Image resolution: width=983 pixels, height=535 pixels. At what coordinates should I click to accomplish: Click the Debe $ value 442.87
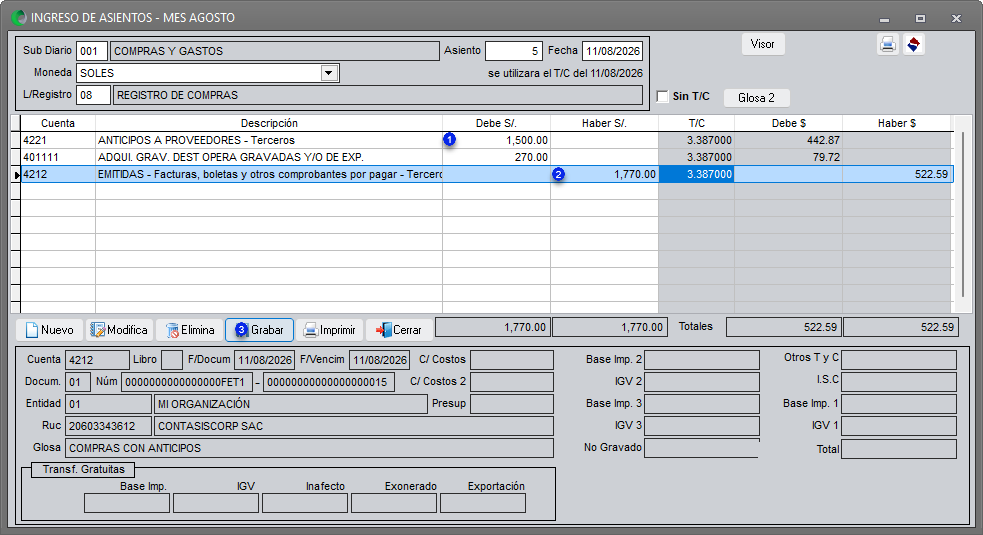point(823,140)
